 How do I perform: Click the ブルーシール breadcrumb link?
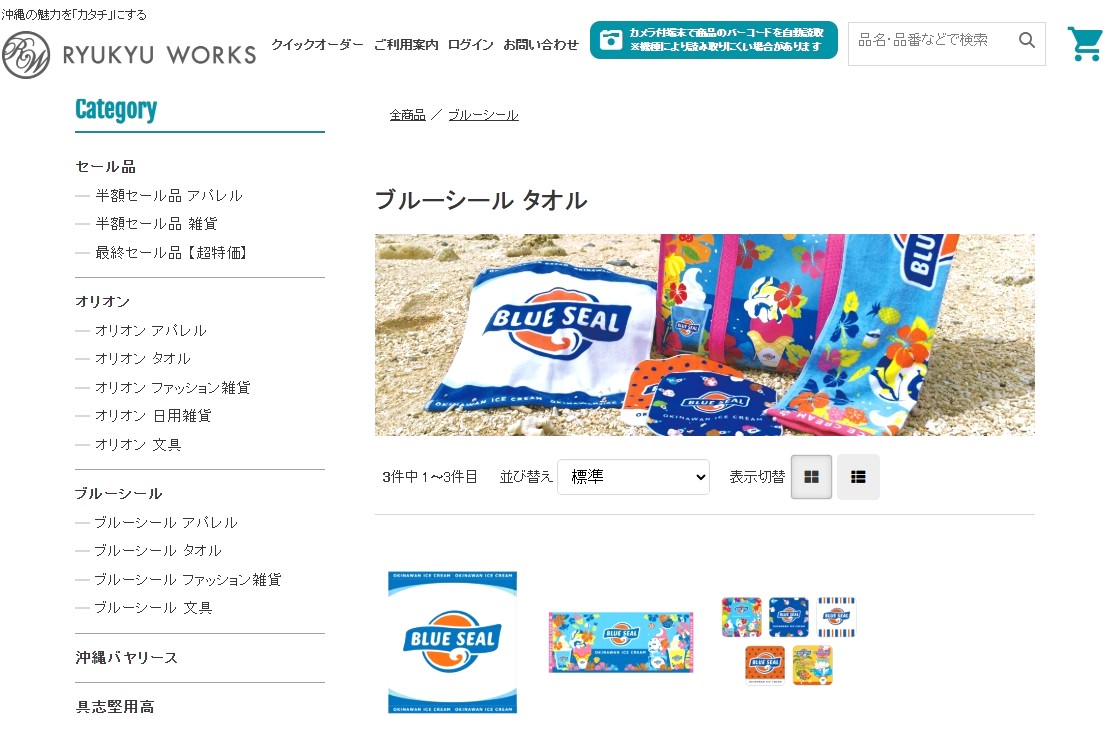(483, 115)
